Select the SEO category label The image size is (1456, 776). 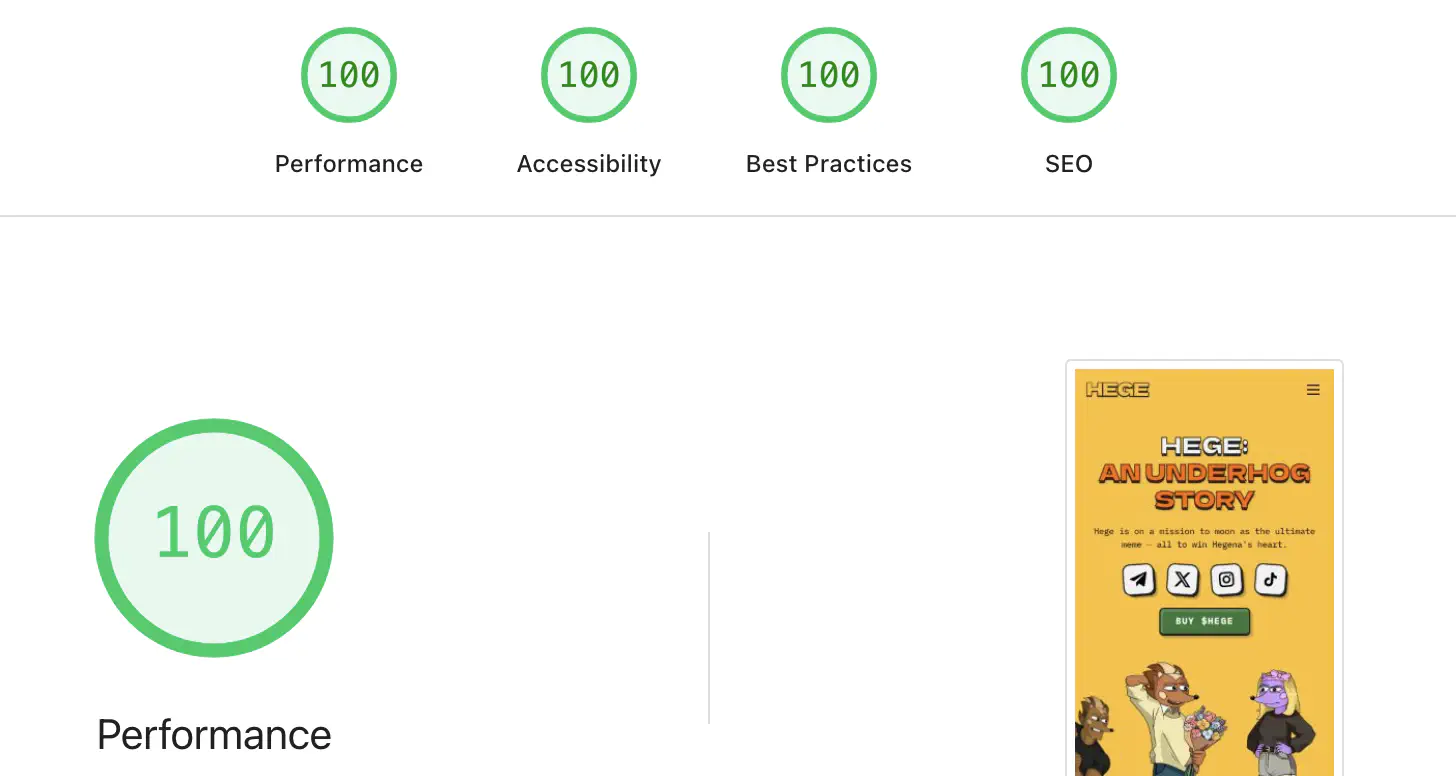click(x=1069, y=164)
